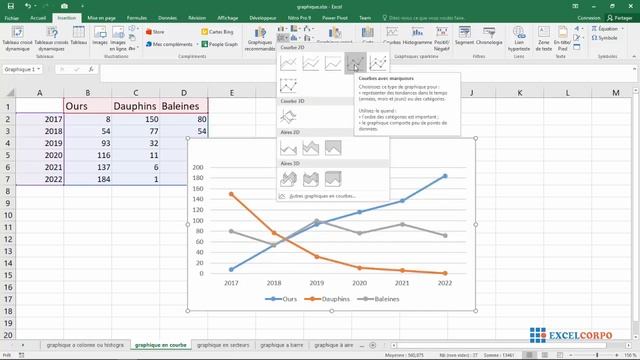
Task: Click the Dauphins legend entry in chart
Action: (327, 299)
